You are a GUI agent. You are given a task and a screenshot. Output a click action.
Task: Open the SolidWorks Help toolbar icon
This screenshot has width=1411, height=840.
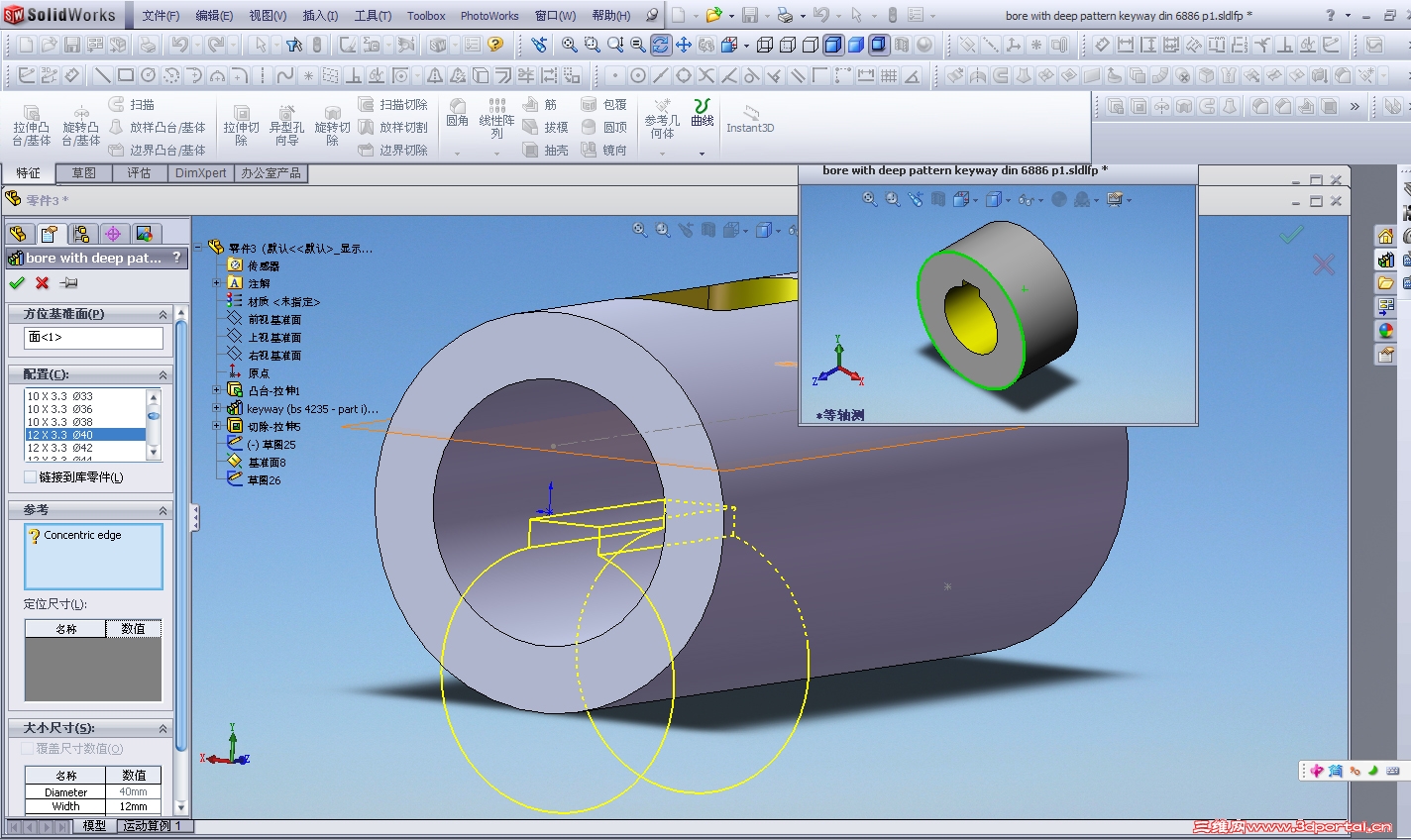click(495, 45)
